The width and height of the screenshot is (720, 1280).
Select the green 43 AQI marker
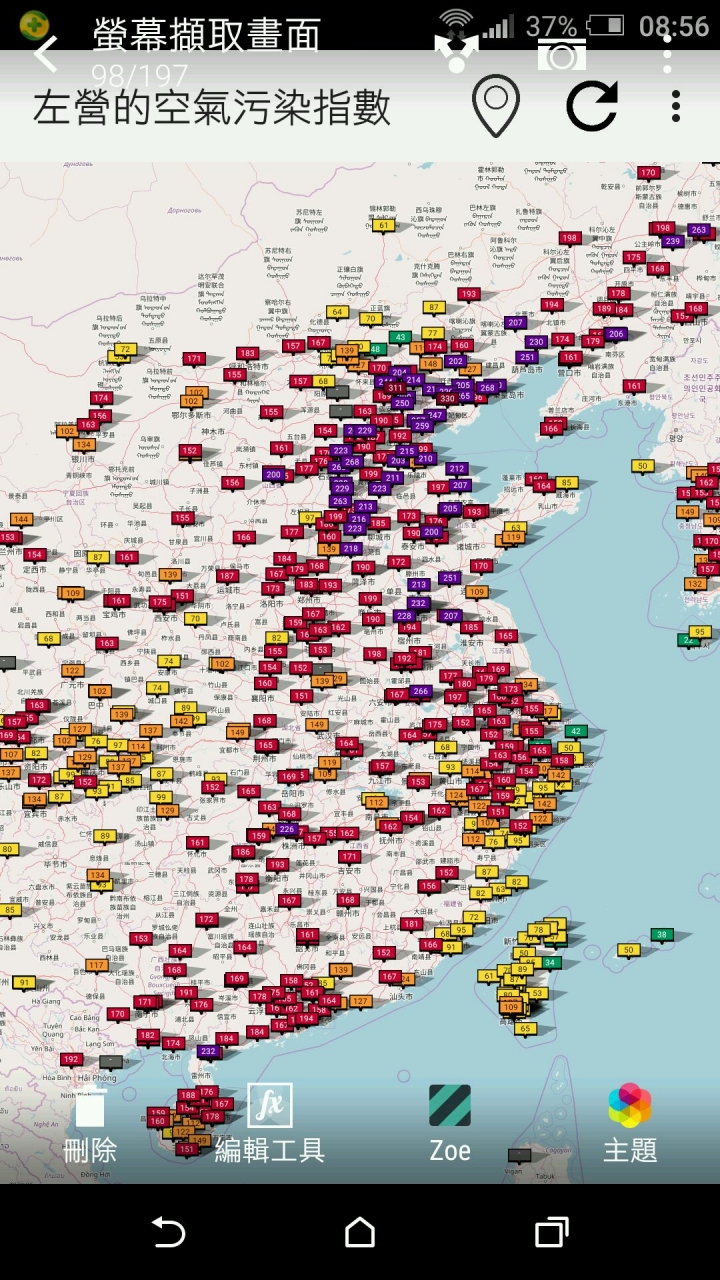(x=401, y=337)
